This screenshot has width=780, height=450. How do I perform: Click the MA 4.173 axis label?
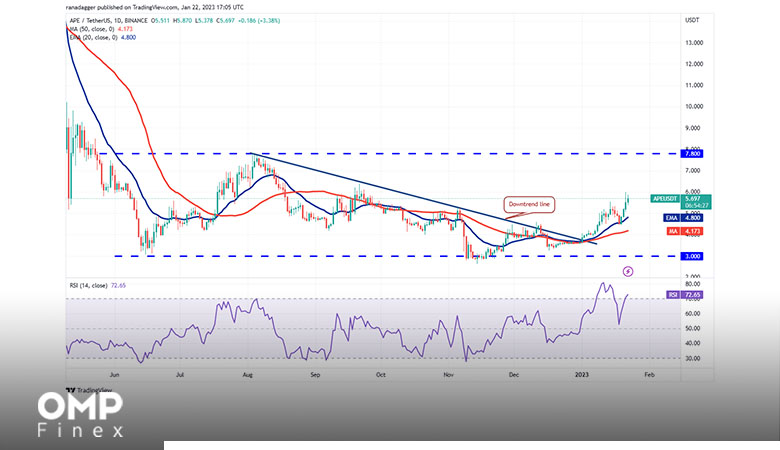click(x=684, y=231)
